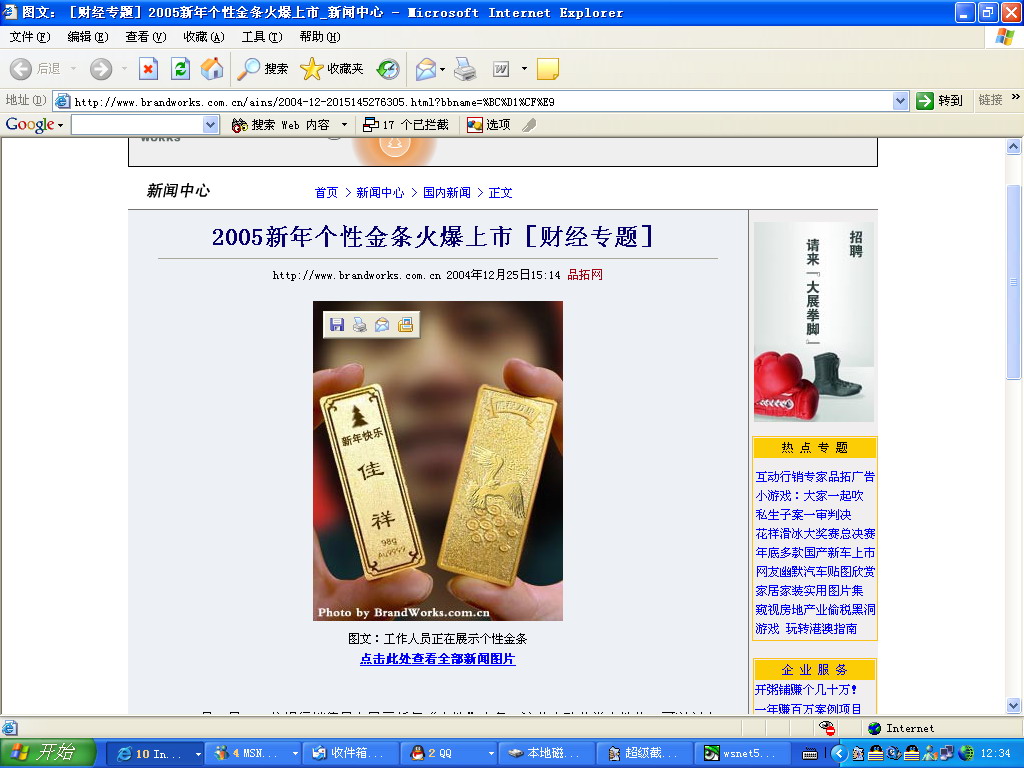Image resolution: width=1024 pixels, height=768 pixels.
Task: Save image via floating image toolbar
Action: [x=336, y=325]
